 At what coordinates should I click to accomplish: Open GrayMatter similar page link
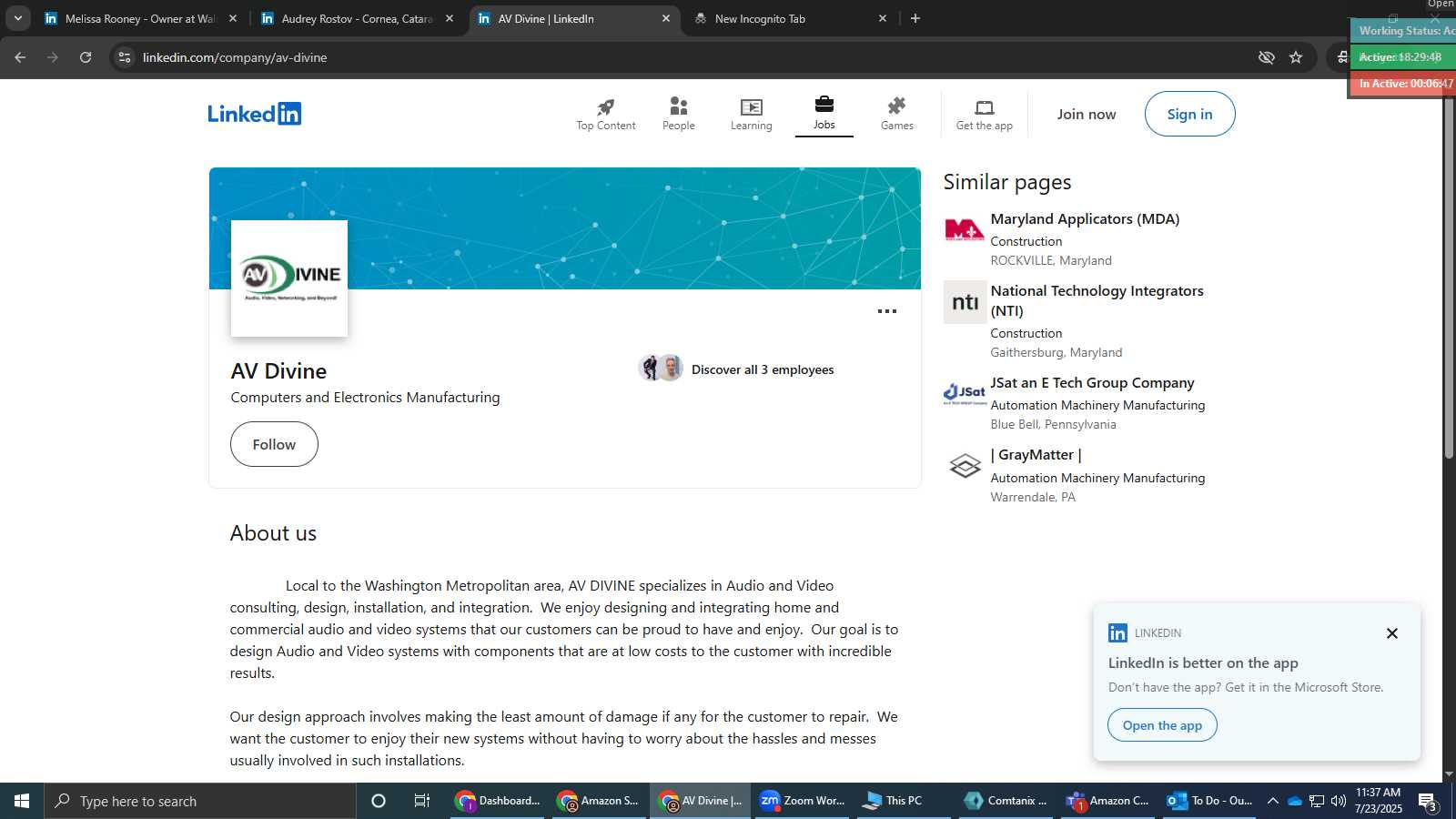[x=1036, y=455]
